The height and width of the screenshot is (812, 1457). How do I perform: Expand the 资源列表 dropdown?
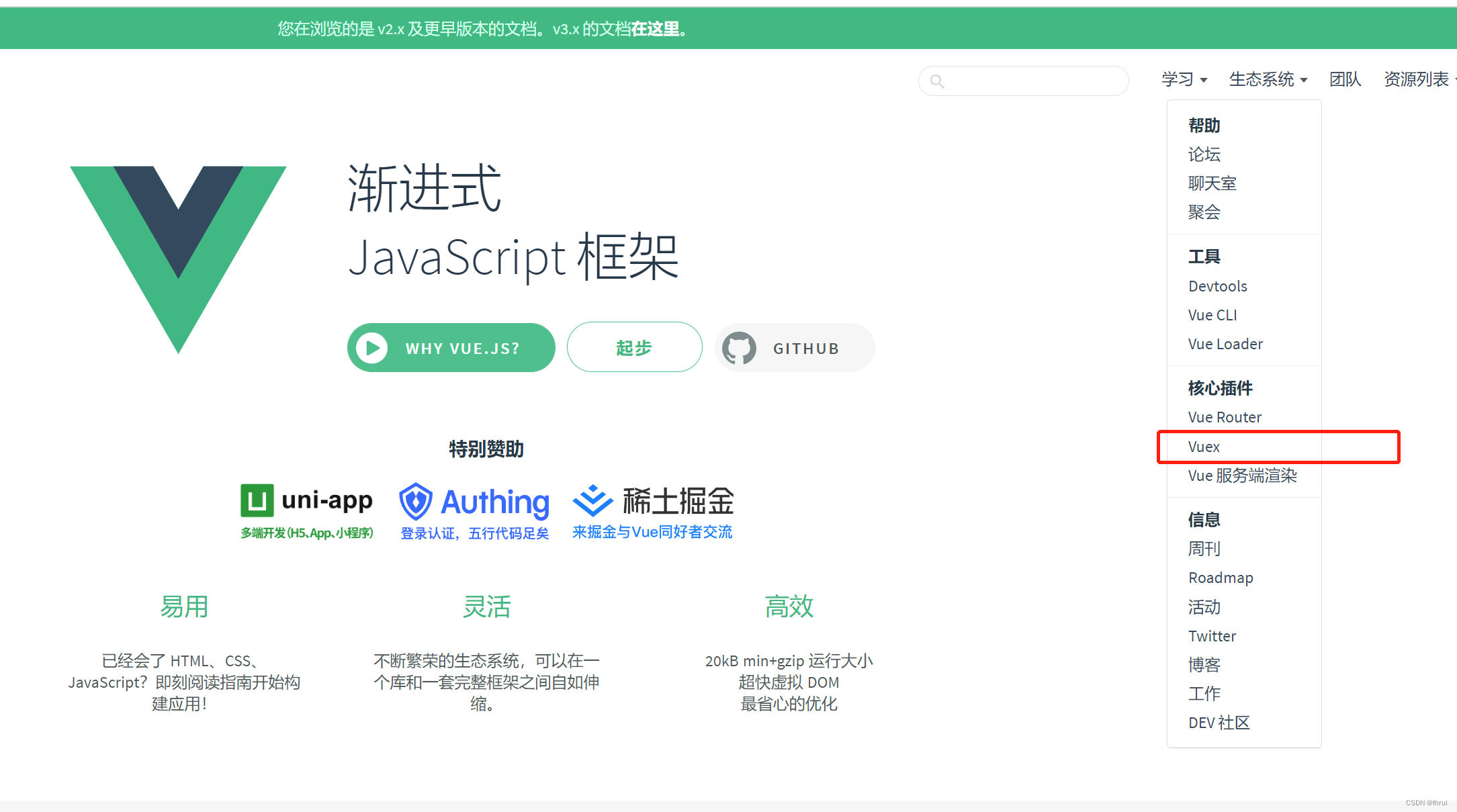click(x=1417, y=79)
